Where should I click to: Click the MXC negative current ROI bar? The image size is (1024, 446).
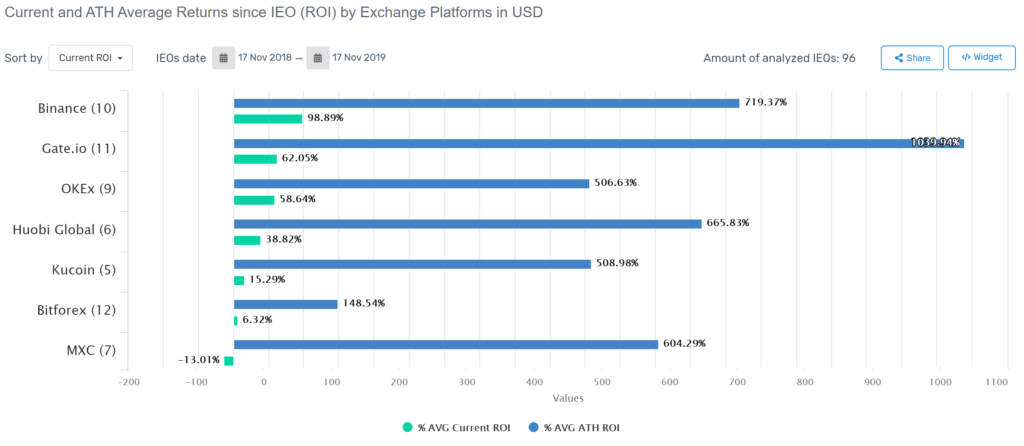point(229,360)
